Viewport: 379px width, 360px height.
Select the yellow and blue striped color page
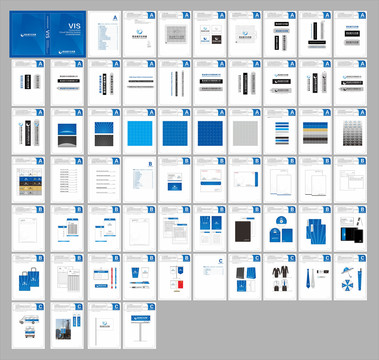coord(315,131)
